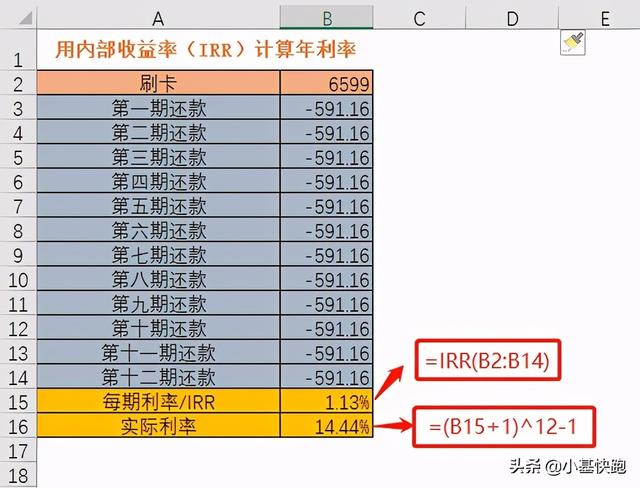Select row 18 header
The image size is (640, 488).
tap(18, 475)
